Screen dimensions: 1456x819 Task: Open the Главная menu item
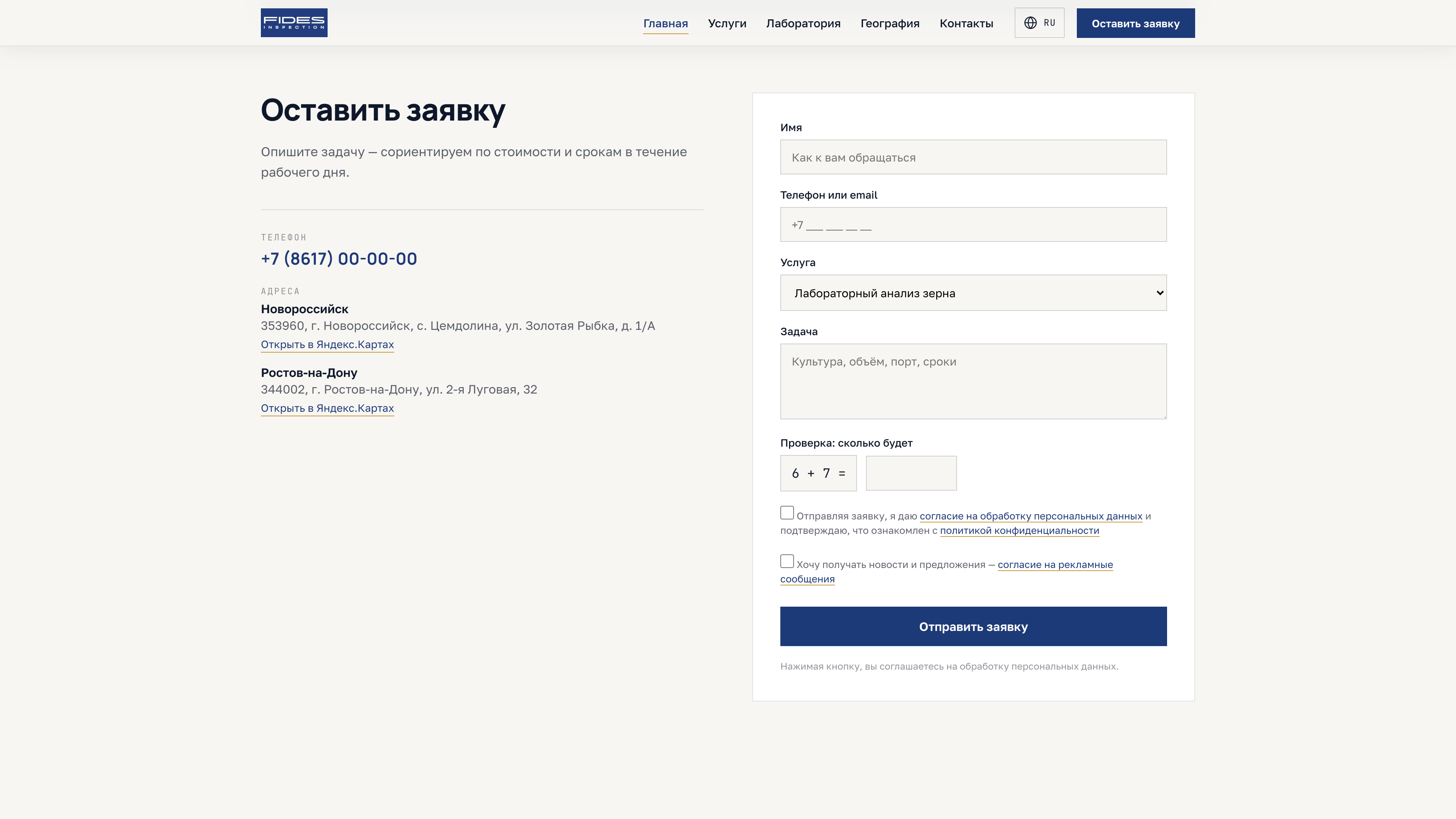tap(665, 23)
